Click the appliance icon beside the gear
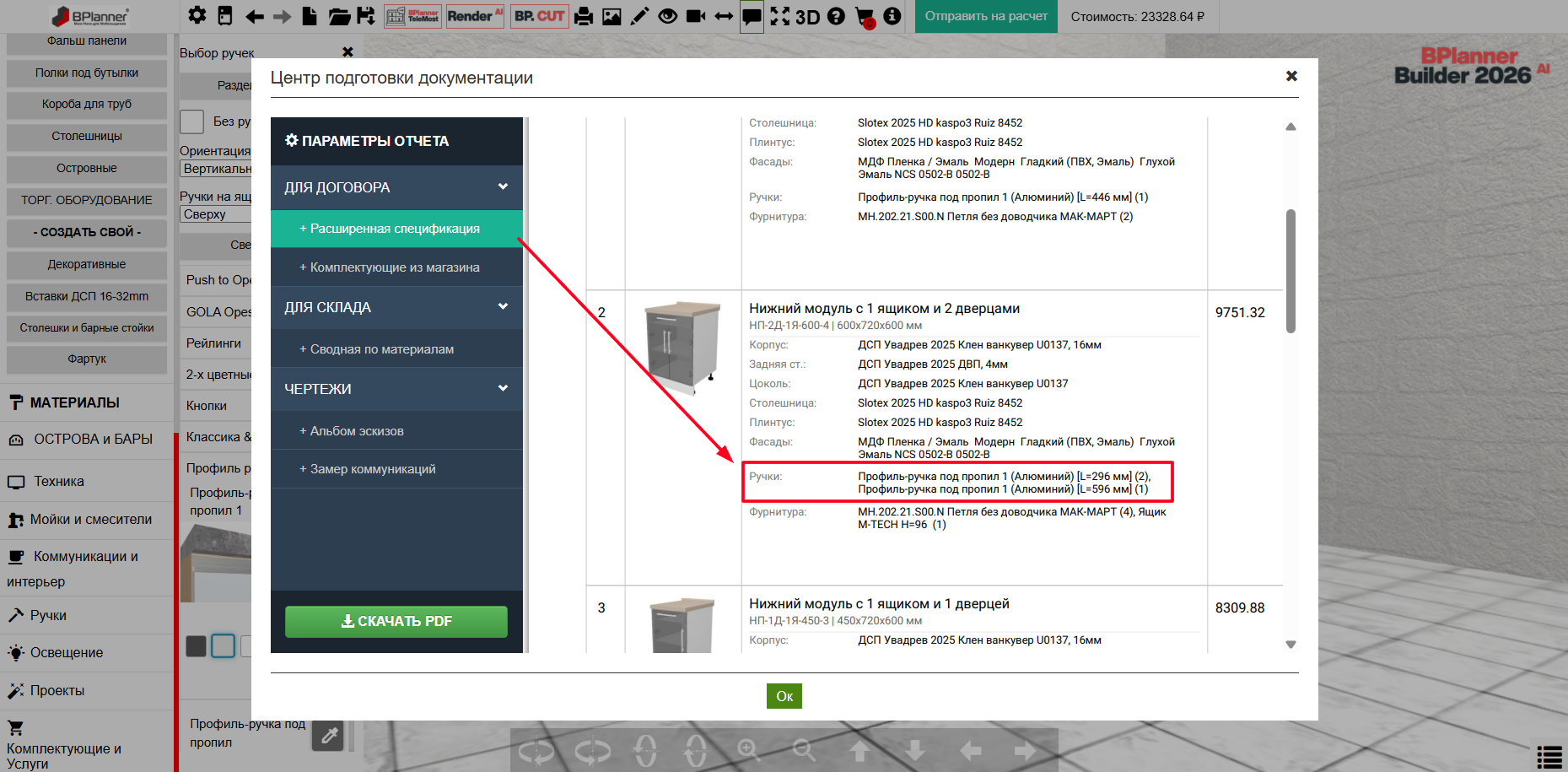Screen dimensions: 1568x772 tap(225, 15)
